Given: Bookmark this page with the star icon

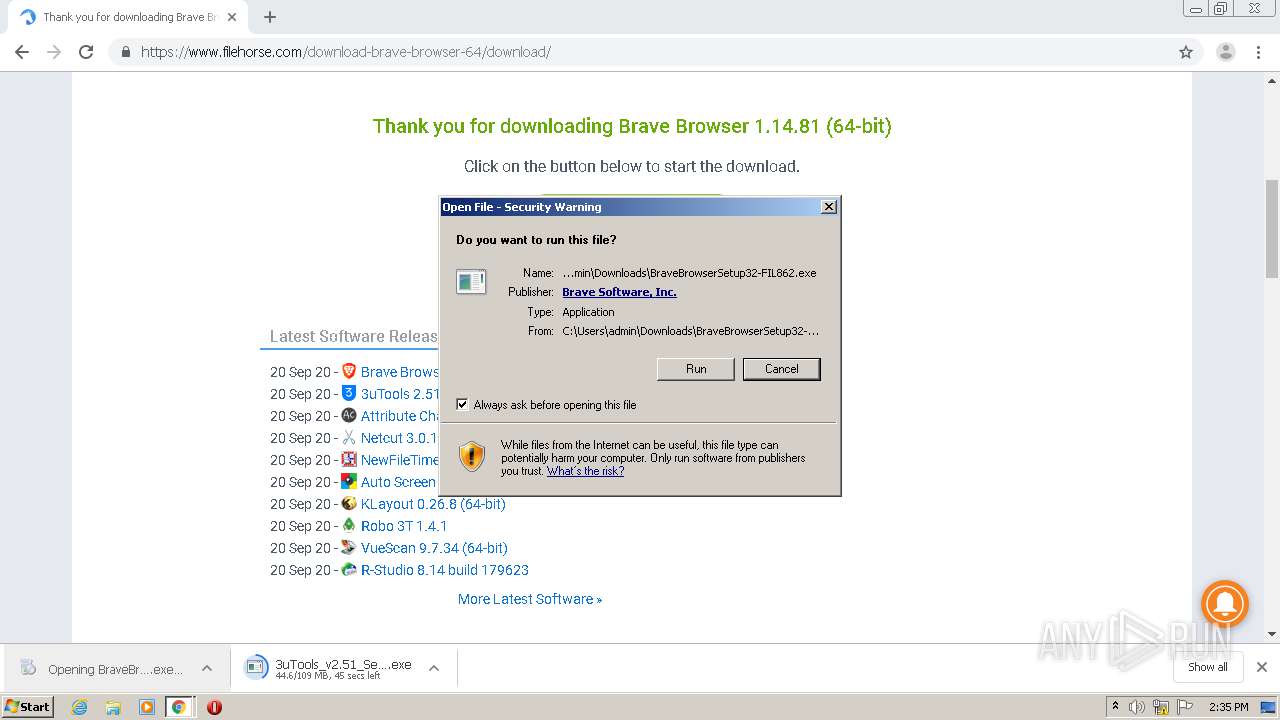Looking at the screenshot, I should (x=1186, y=52).
